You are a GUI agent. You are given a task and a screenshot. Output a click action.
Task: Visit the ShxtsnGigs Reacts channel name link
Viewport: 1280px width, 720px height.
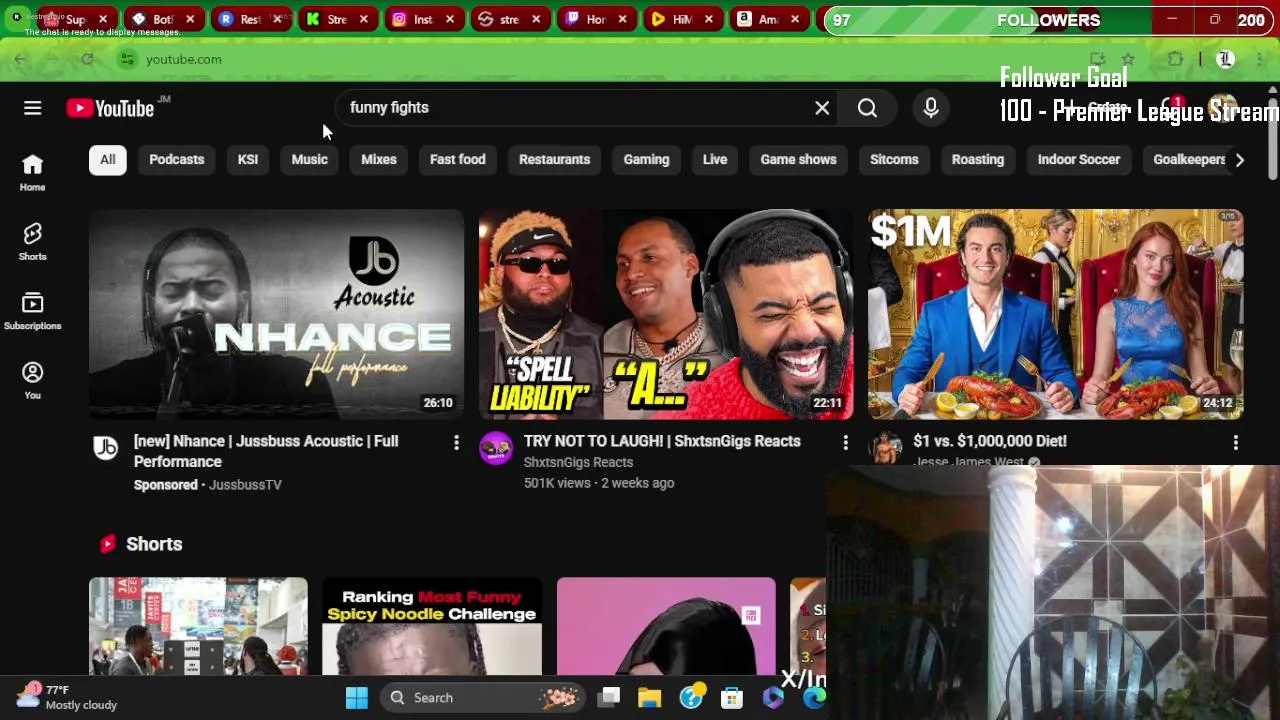(578, 462)
